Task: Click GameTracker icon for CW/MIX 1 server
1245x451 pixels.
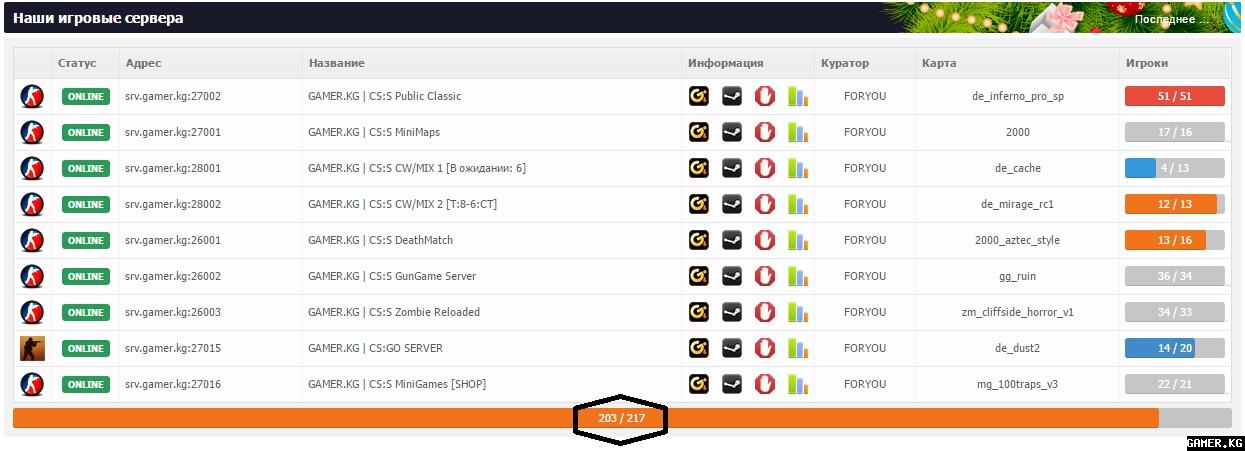Action: [x=699, y=168]
